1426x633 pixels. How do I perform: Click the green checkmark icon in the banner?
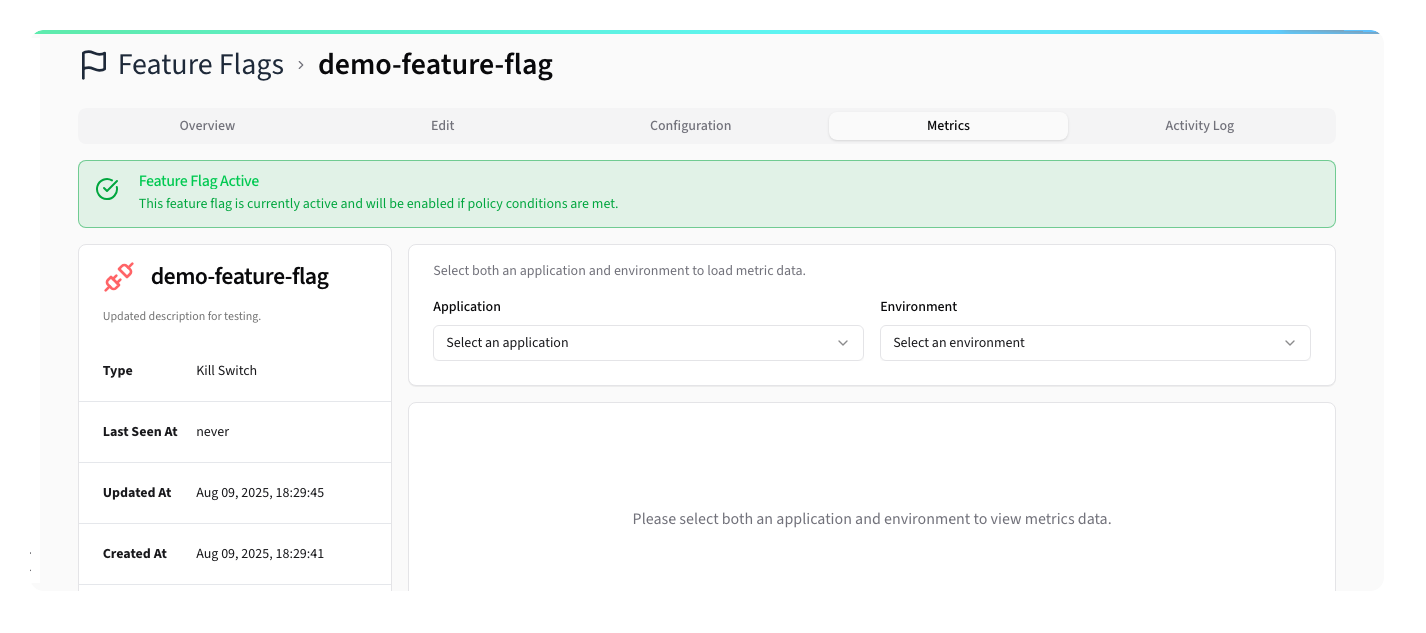point(107,188)
